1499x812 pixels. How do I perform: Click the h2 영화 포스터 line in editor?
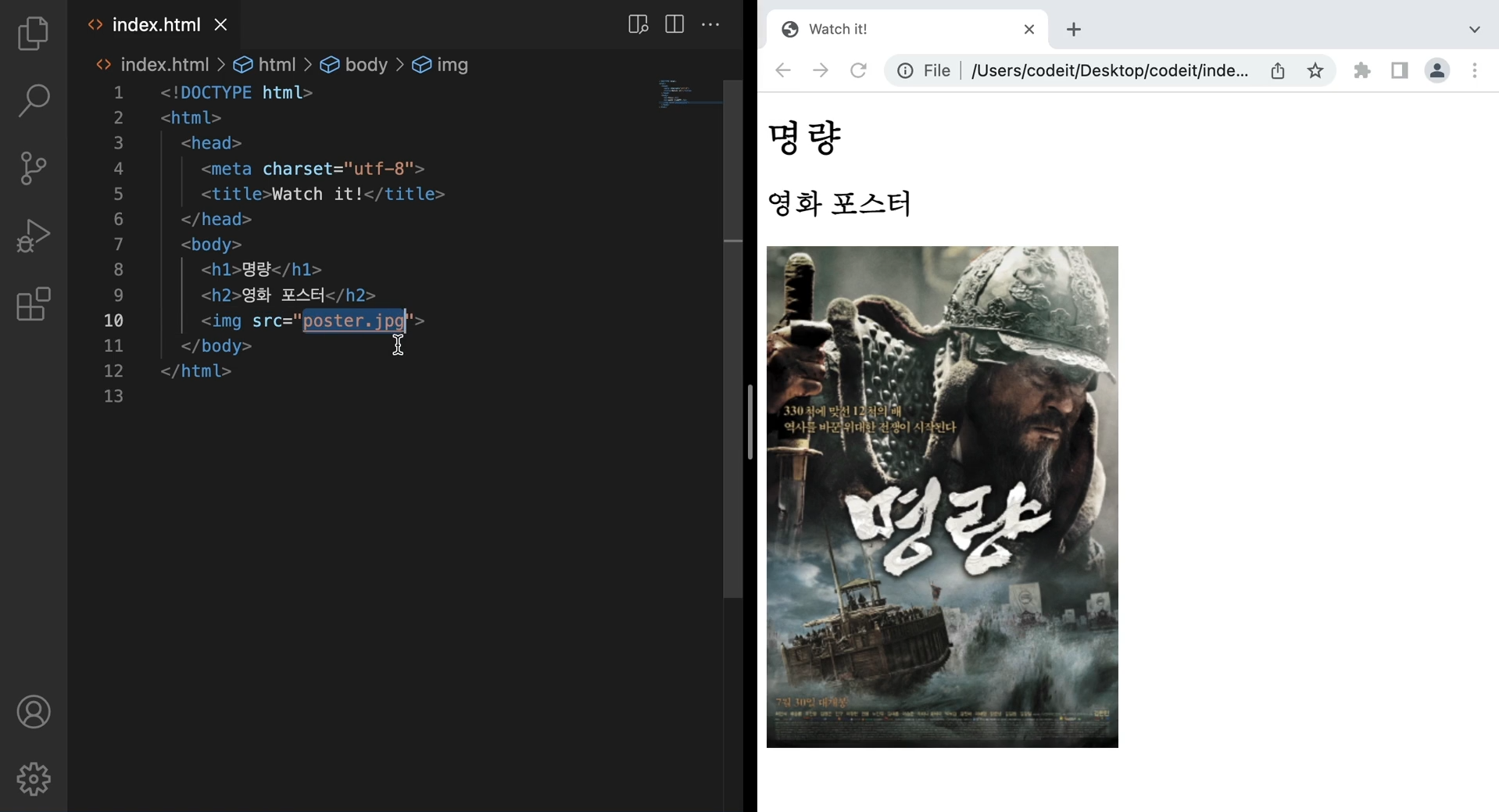[288, 295]
